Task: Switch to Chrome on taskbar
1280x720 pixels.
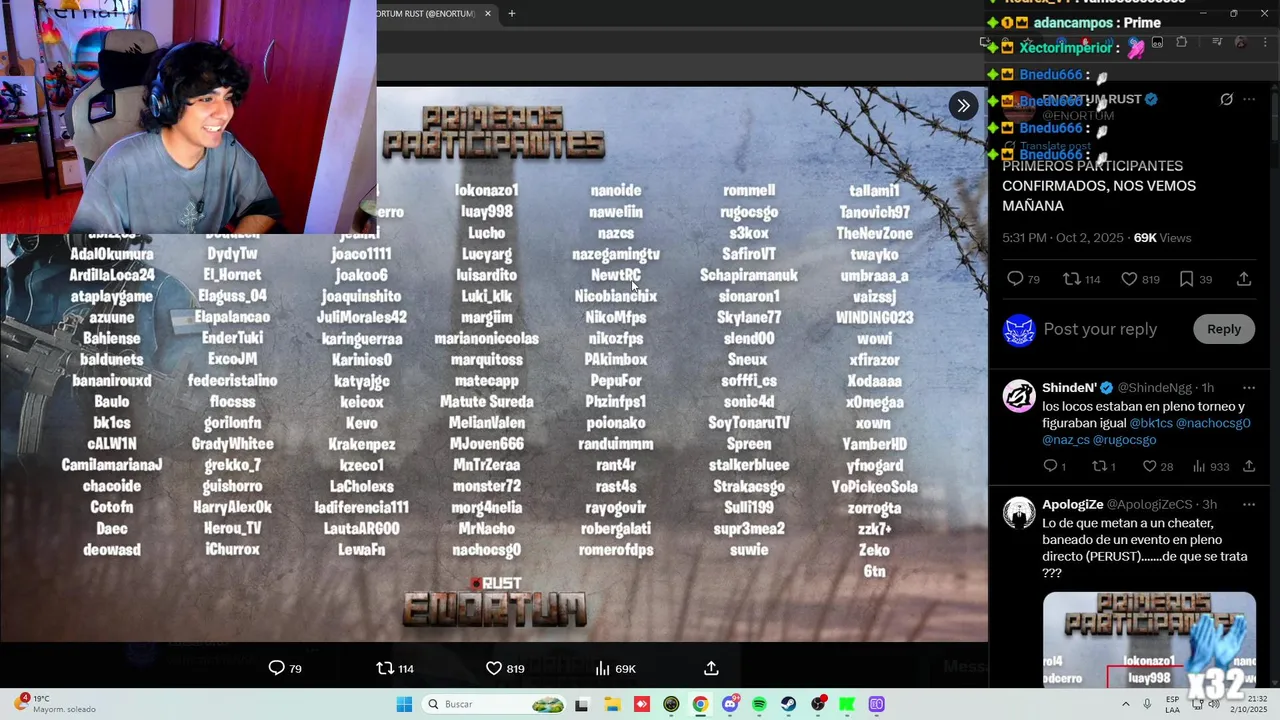Action: click(x=700, y=704)
